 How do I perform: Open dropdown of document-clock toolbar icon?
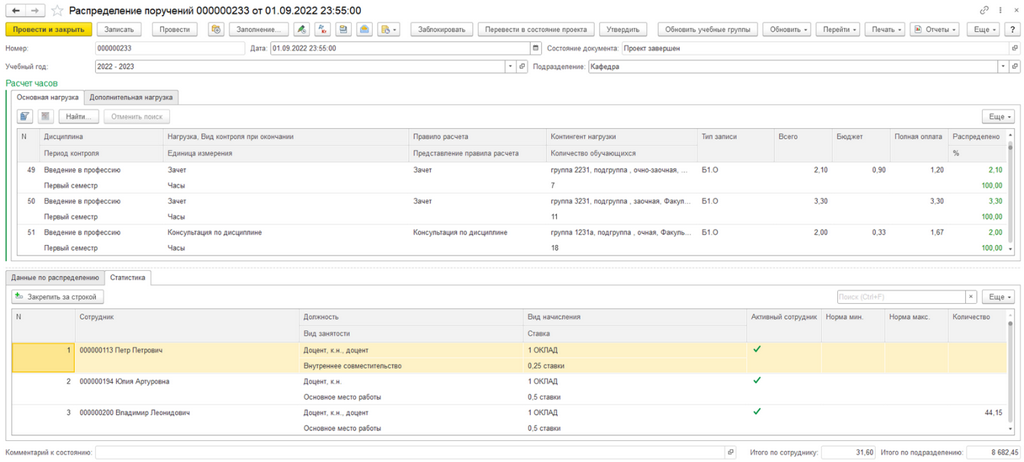389,29
